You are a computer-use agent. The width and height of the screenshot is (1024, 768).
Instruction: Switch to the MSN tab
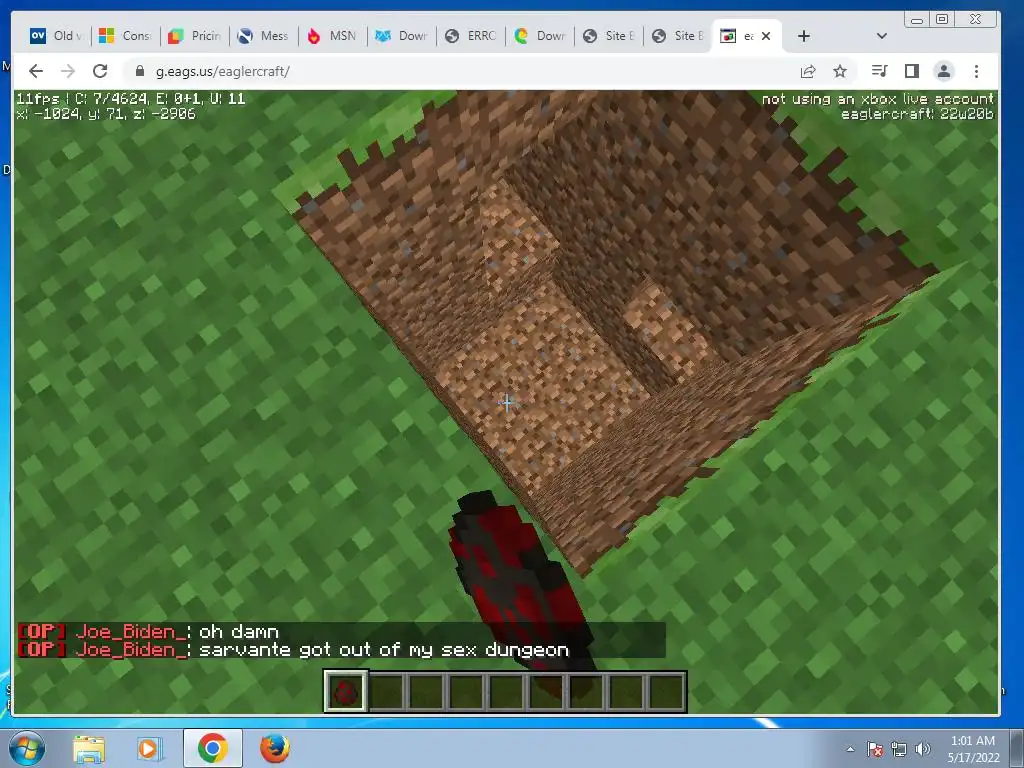tap(333, 36)
